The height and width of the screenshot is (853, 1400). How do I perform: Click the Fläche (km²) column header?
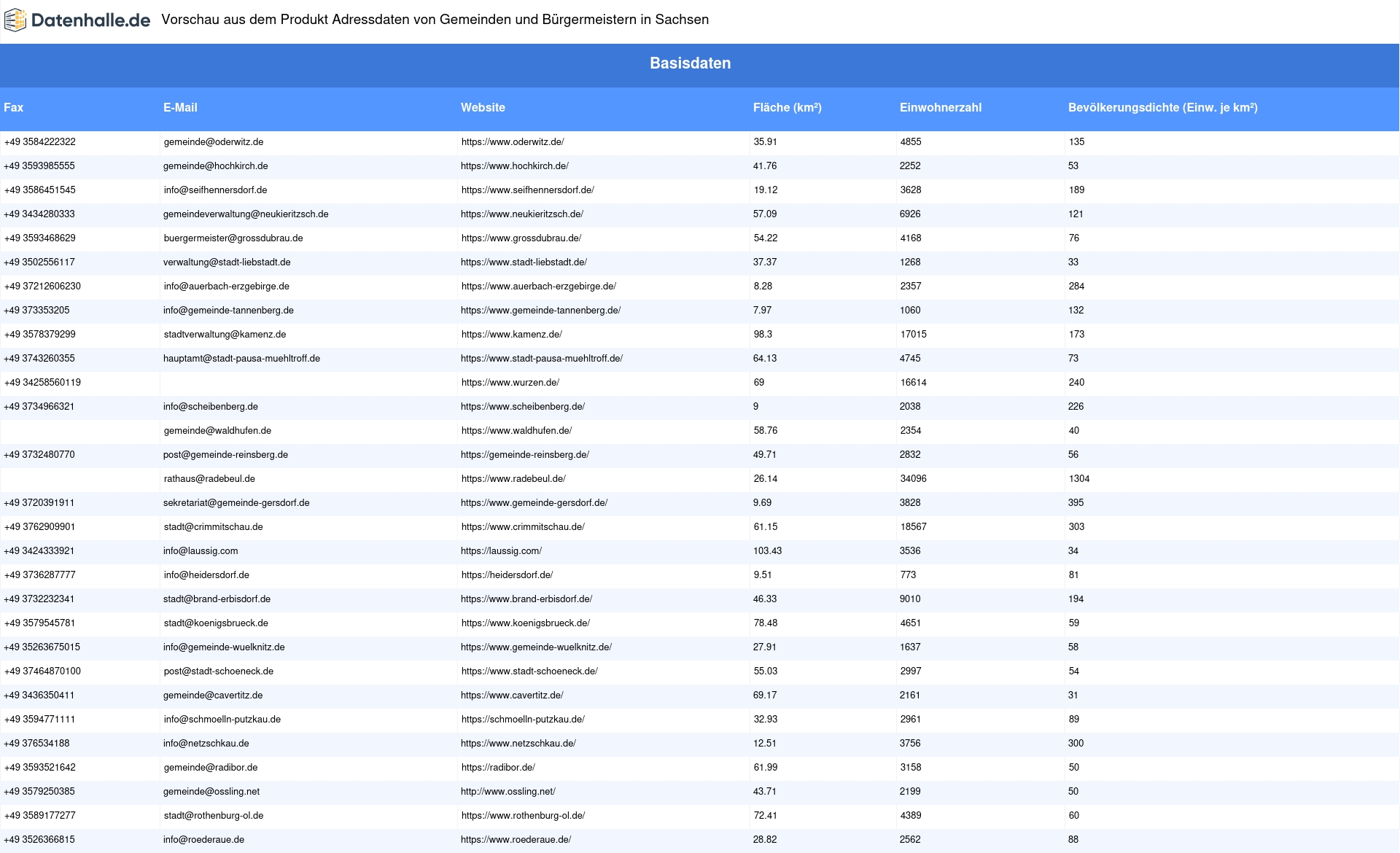[x=787, y=107]
